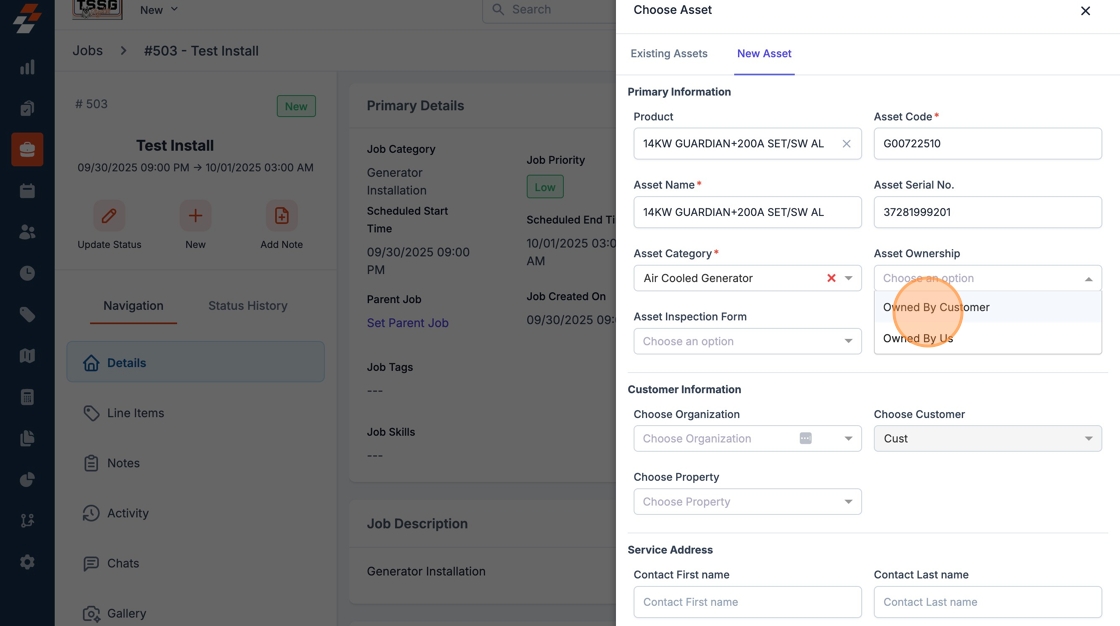Close the Choose Asset panel
Image resolution: width=1120 pixels, height=626 pixels.
click(x=1085, y=11)
